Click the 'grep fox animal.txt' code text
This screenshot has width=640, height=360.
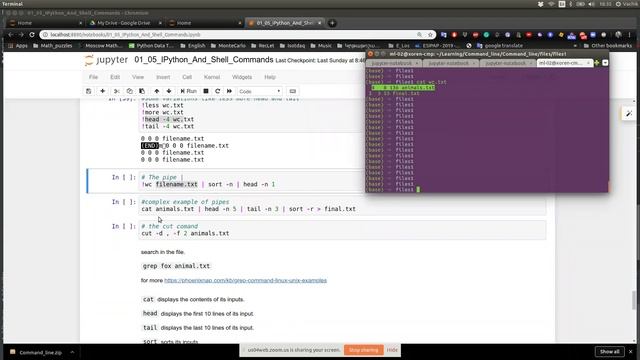point(176,266)
